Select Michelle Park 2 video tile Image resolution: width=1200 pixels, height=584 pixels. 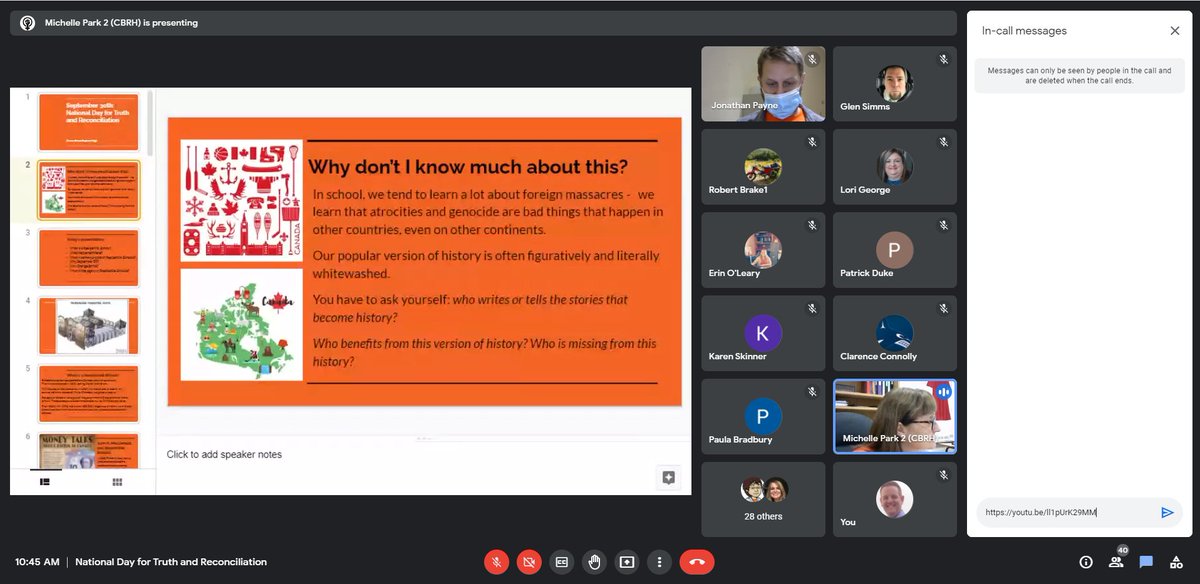point(894,416)
